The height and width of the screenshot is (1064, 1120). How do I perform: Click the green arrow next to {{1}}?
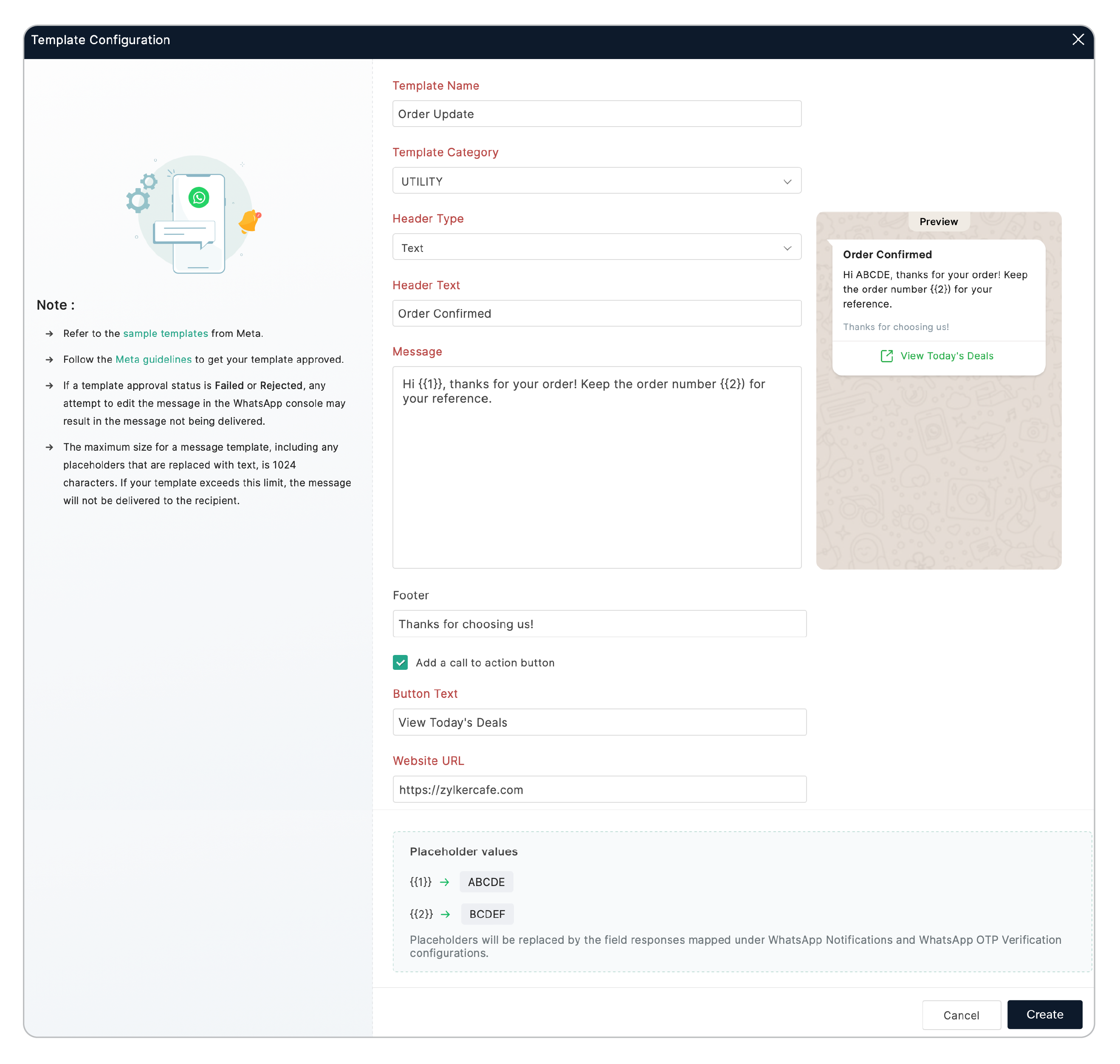[445, 882]
